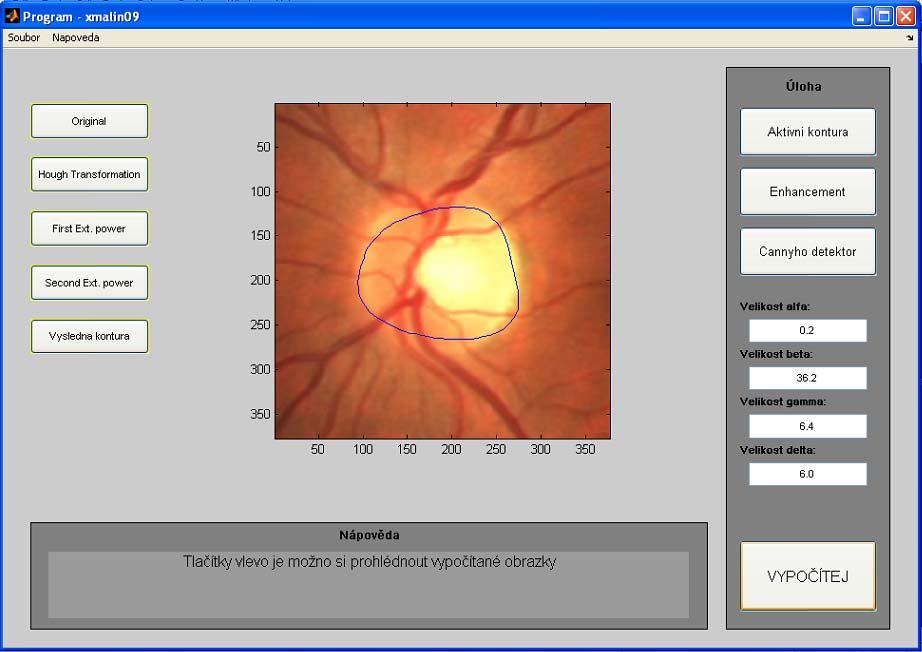Select the Aktivni kontura task
The image size is (922, 652).
pyautogui.click(x=807, y=132)
